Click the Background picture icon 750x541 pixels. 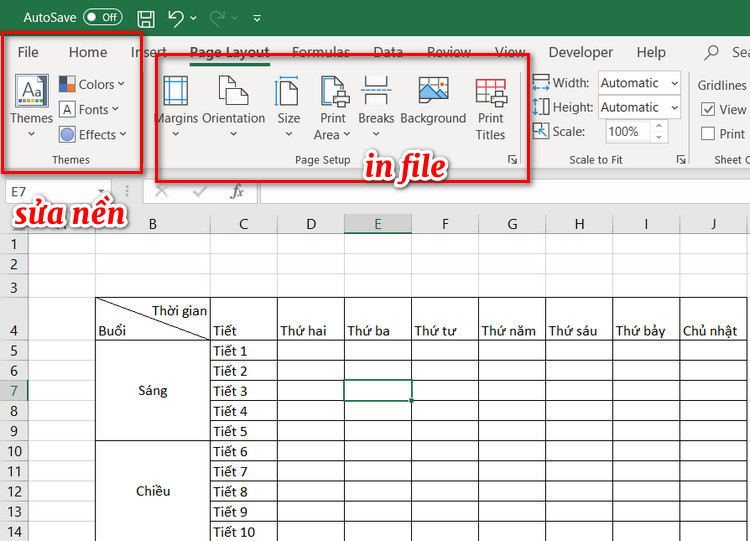click(x=433, y=89)
